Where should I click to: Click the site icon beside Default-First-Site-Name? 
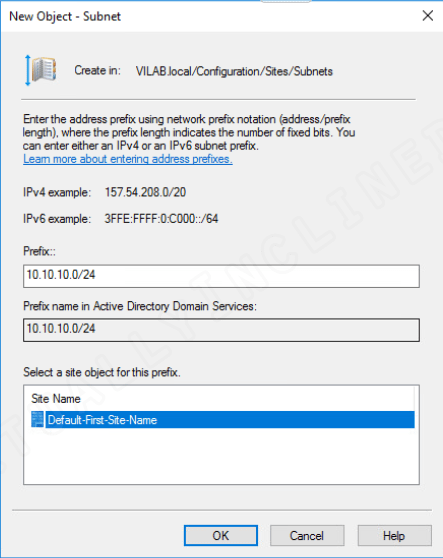tap(37, 420)
